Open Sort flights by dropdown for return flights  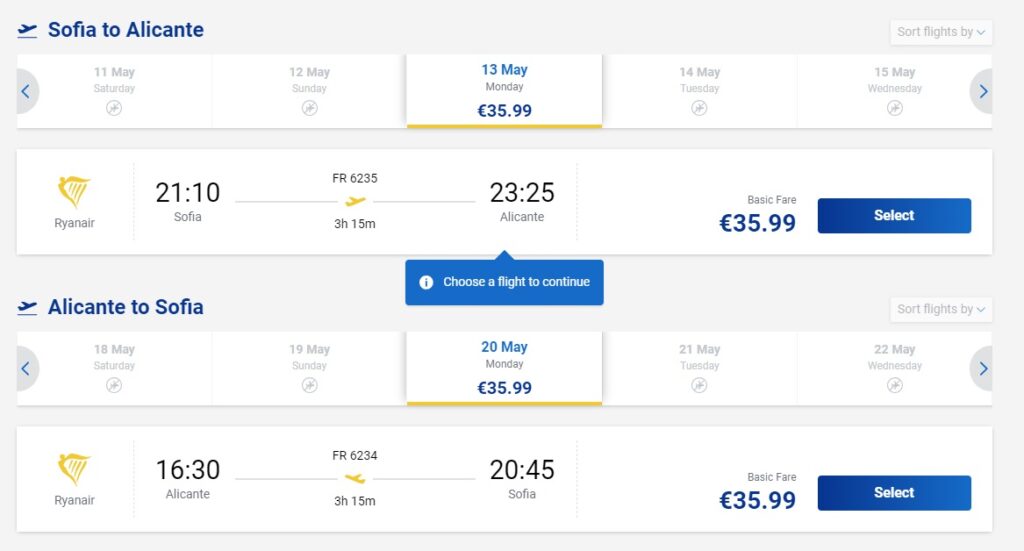[941, 309]
